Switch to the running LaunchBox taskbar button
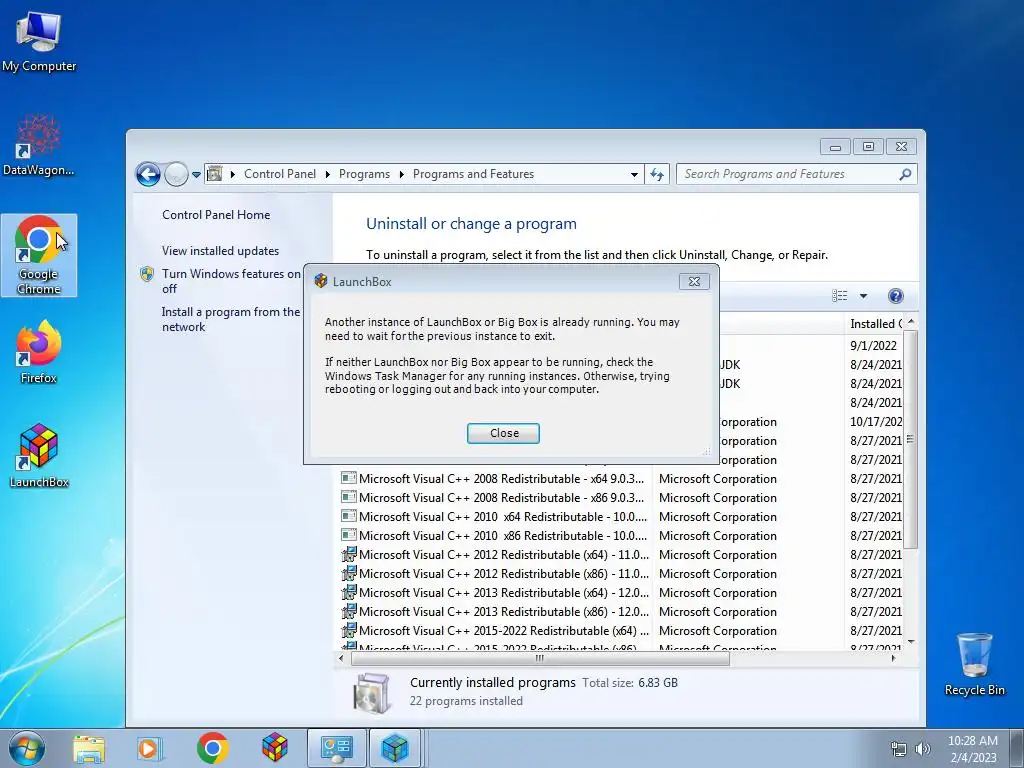This screenshot has width=1024, height=768. 395,748
